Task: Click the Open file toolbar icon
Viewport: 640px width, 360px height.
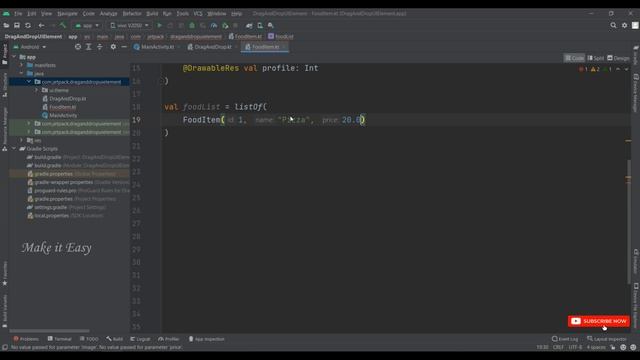Action: point(6,25)
